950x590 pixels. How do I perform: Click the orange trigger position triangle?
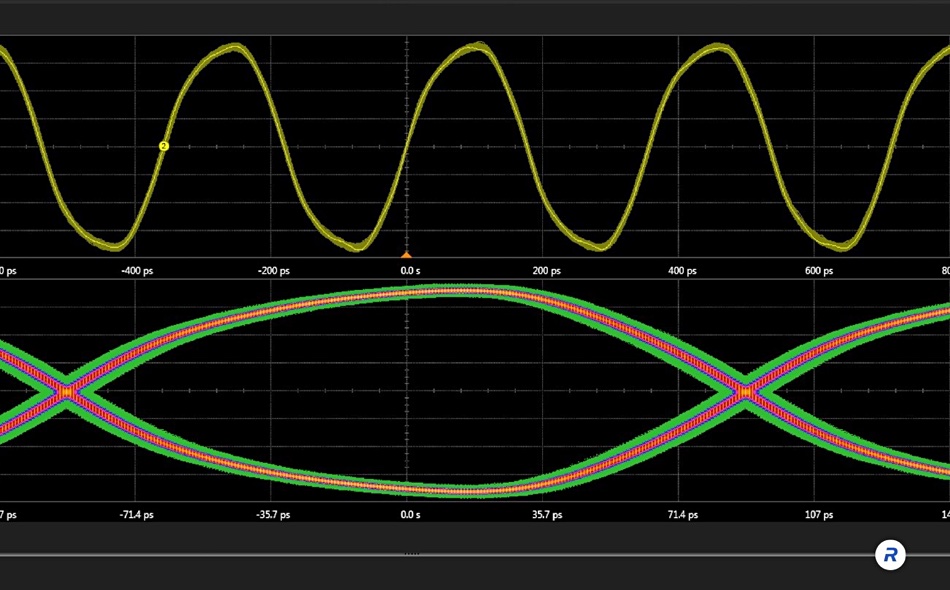point(407,255)
